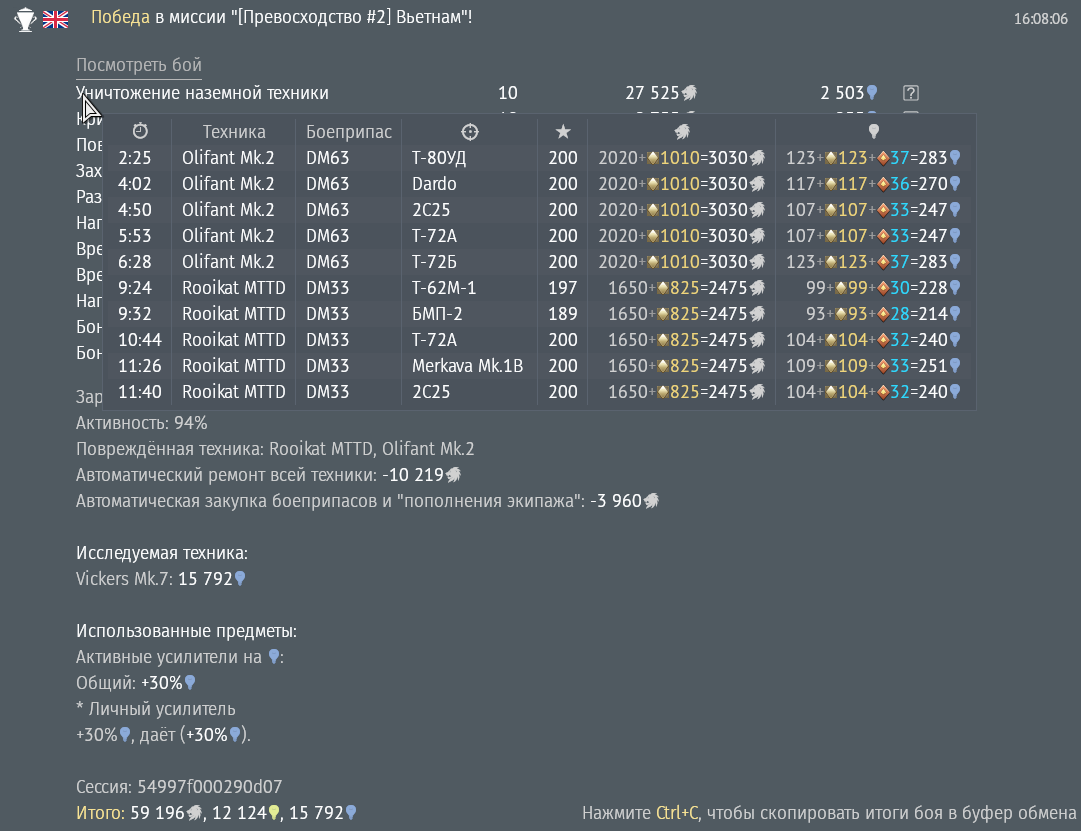Click the silver lion icon after -3 960
Screen dimensions: 1081x831
click(651, 501)
